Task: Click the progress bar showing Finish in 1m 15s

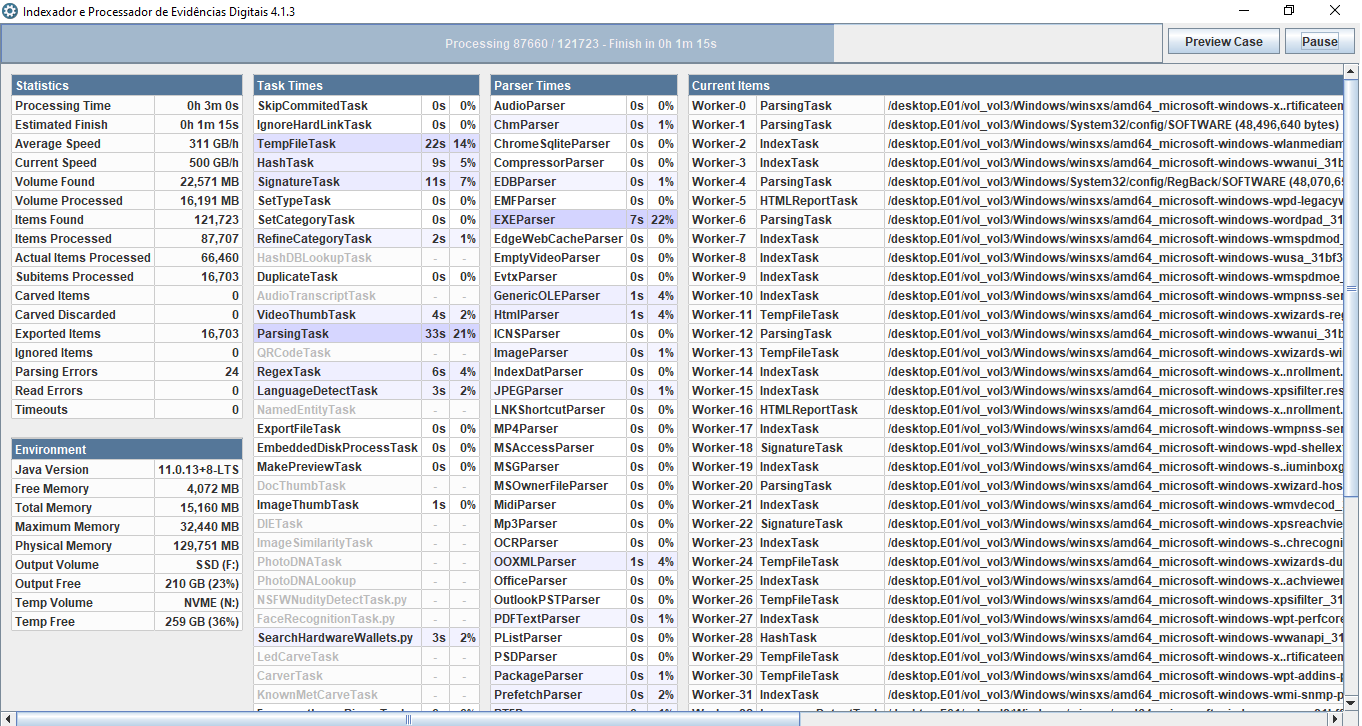Action: (x=580, y=43)
